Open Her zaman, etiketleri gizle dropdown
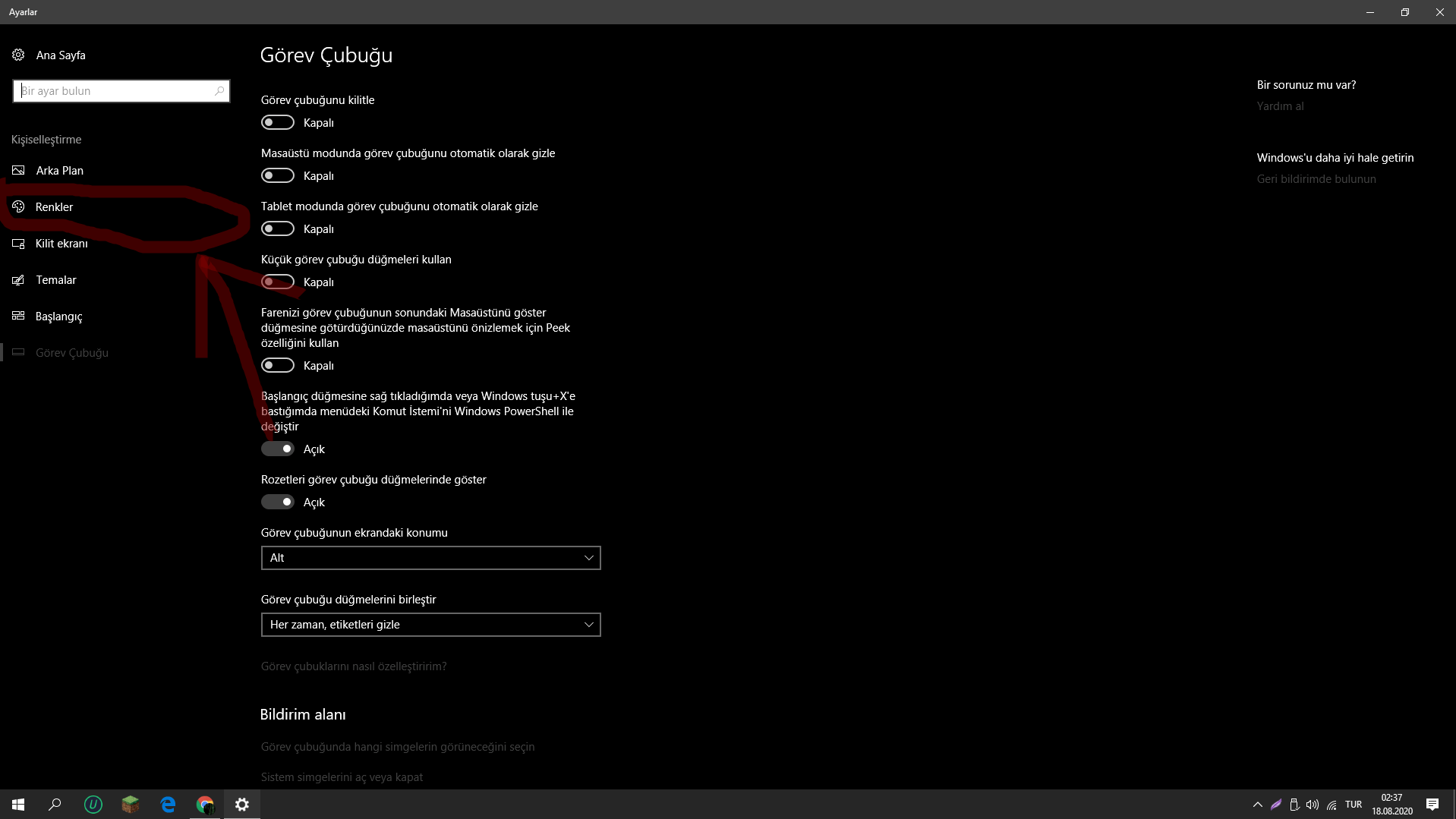The height and width of the screenshot is (819, 1456). point(431,625)
